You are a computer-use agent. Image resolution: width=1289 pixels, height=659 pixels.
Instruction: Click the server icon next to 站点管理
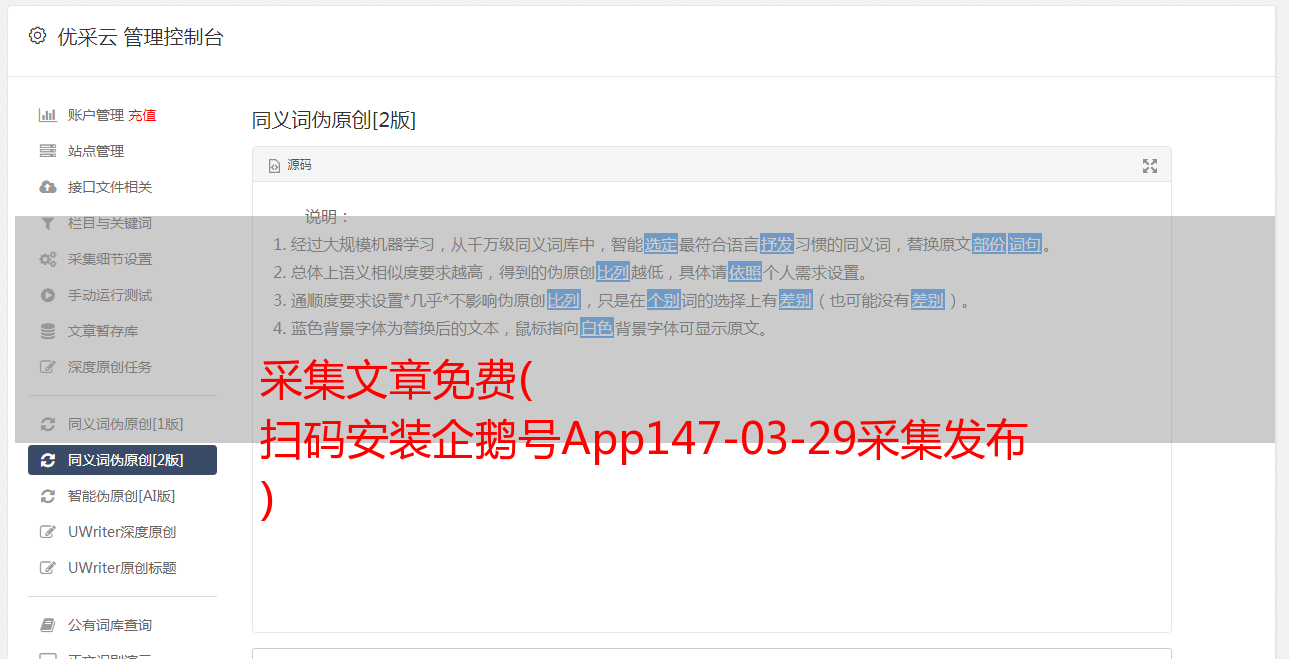47,151
